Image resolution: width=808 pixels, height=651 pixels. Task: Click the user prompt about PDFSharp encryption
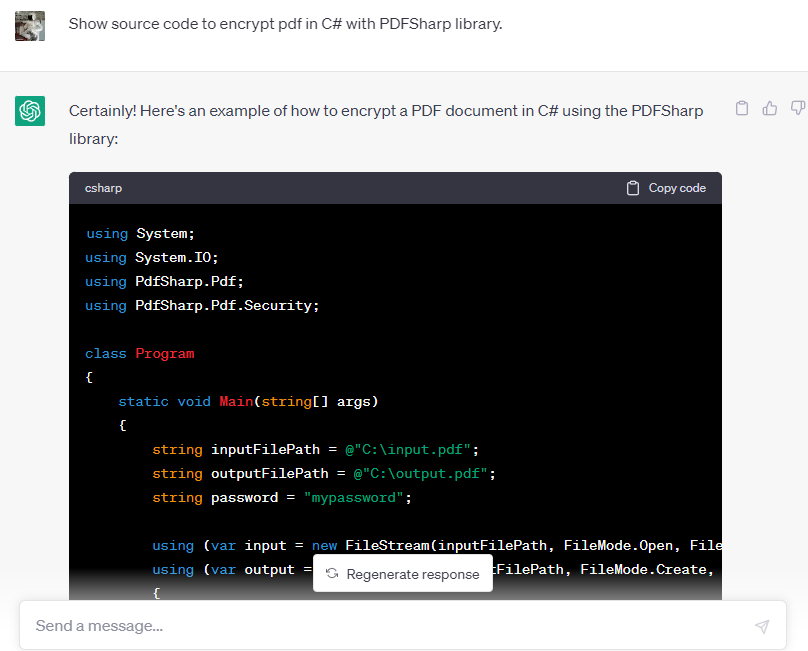pos(285,24)
